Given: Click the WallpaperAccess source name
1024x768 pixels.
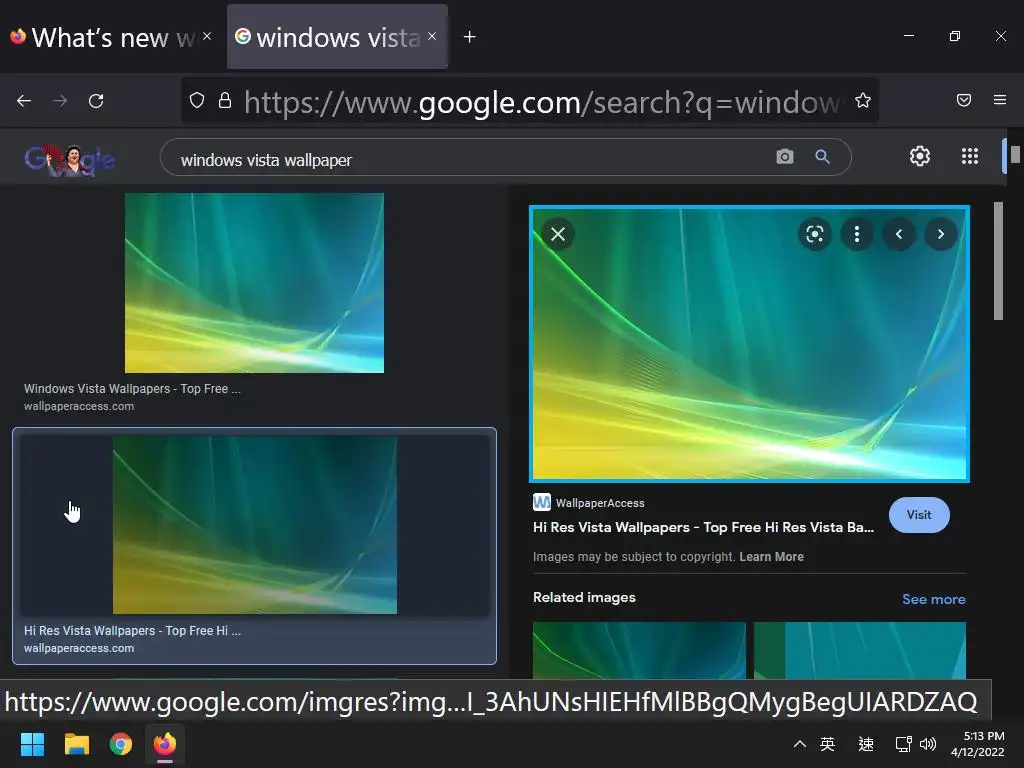Looking at the screenshot, I should tap(600, 503).
